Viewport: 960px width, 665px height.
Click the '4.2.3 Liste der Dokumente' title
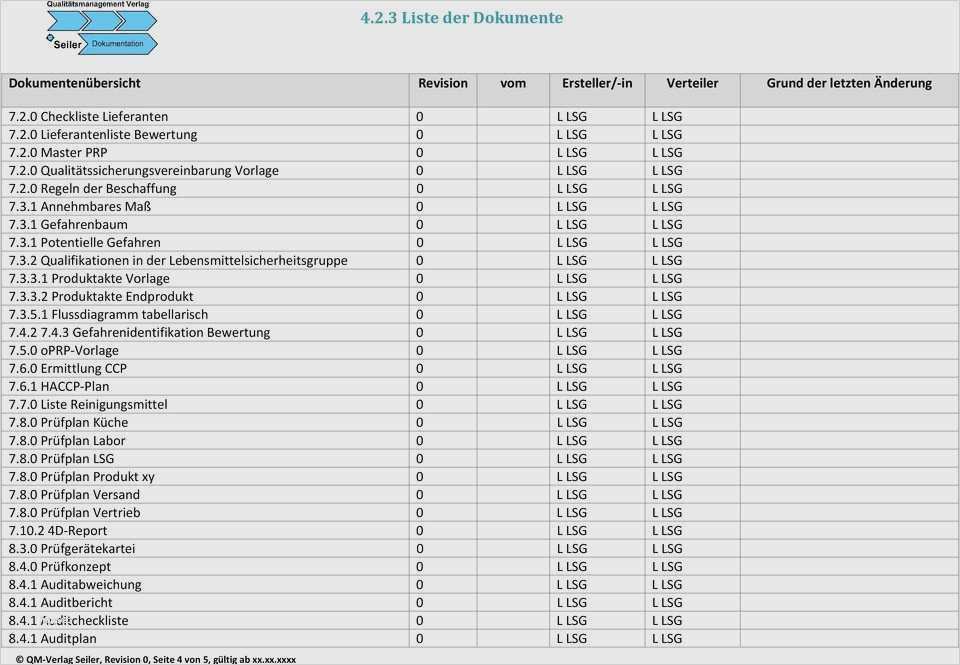coord(461,18)
